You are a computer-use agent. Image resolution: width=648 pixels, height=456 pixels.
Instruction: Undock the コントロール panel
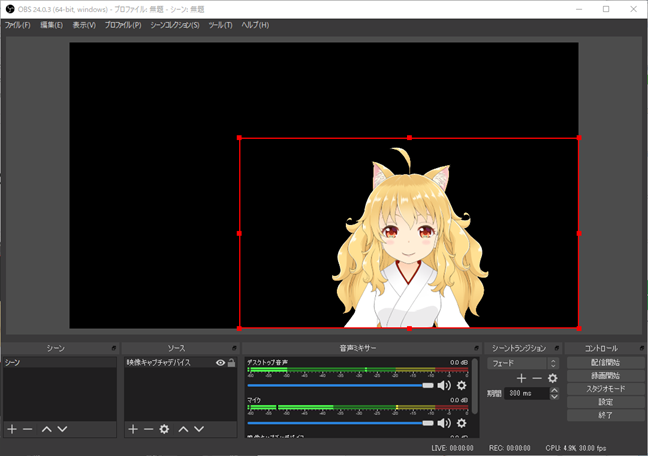click(641, 349)
